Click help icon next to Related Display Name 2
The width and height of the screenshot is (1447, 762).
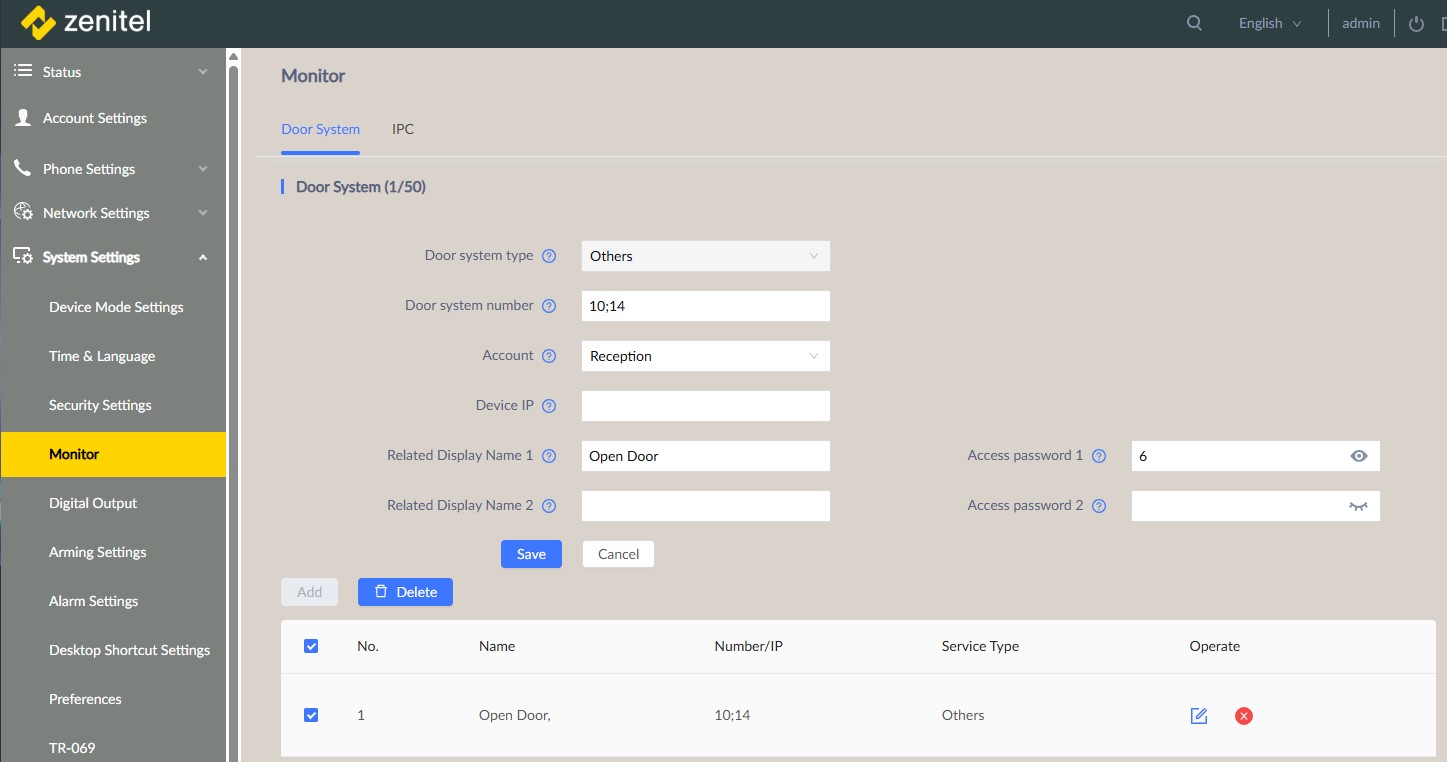click(549, 506)
